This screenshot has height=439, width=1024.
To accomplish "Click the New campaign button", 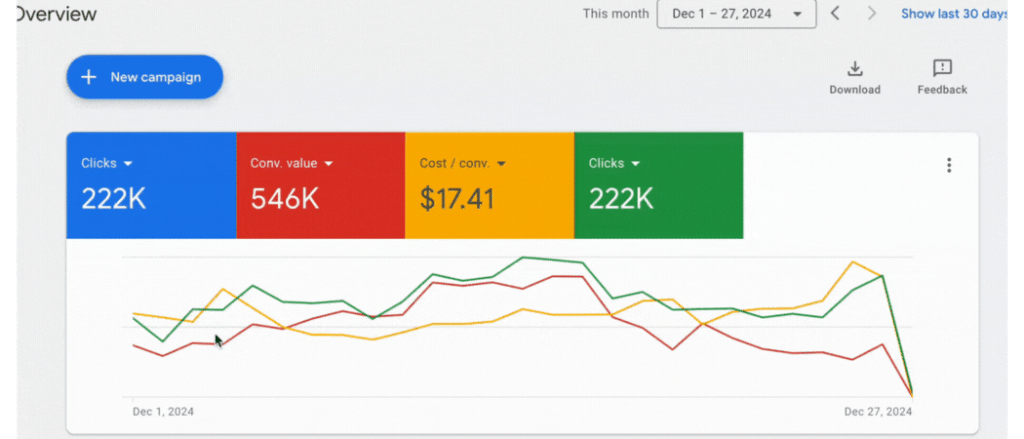I will coord(144,77).
